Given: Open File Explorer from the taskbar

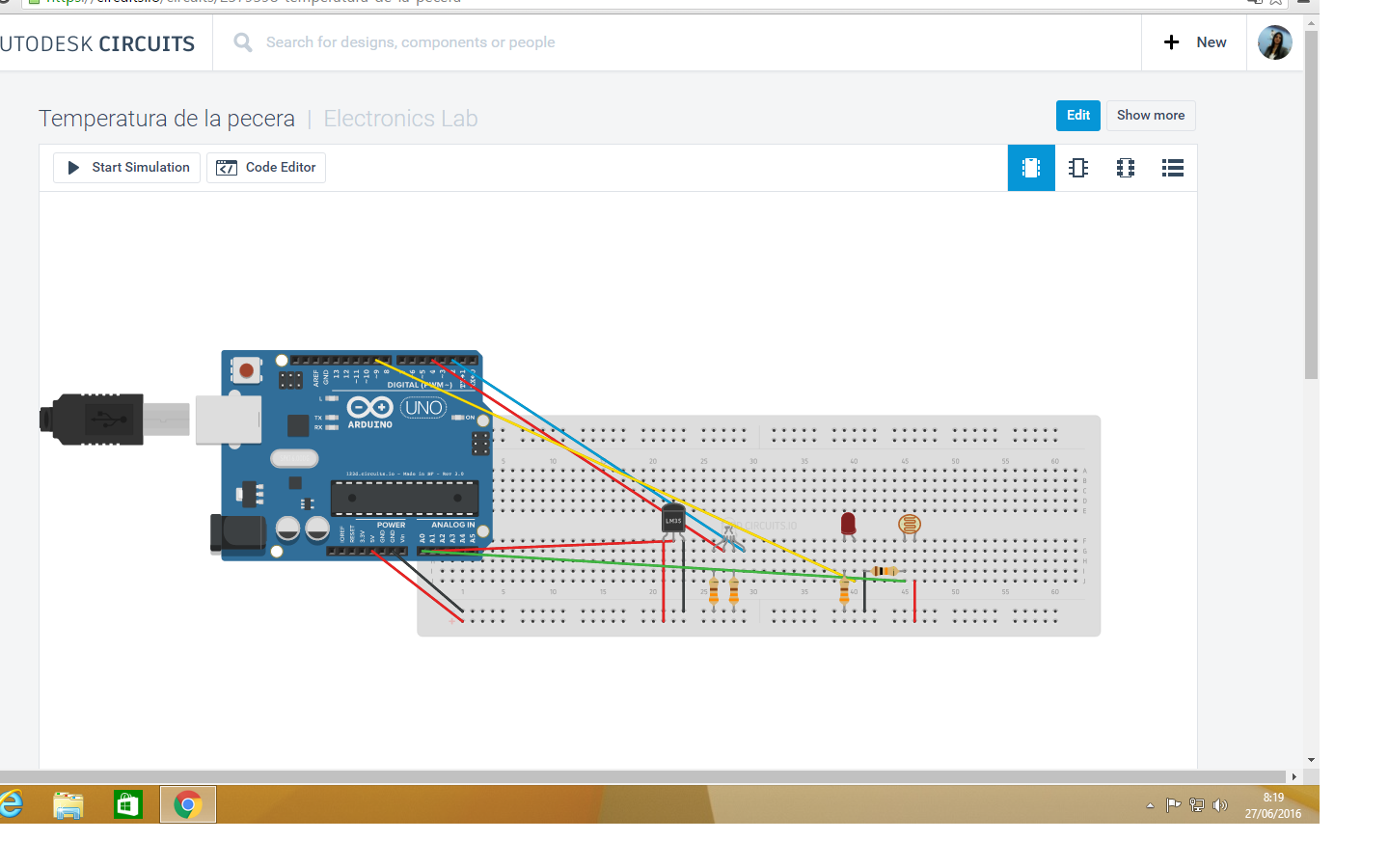Looking at the screenshot, I should point(68,803).
